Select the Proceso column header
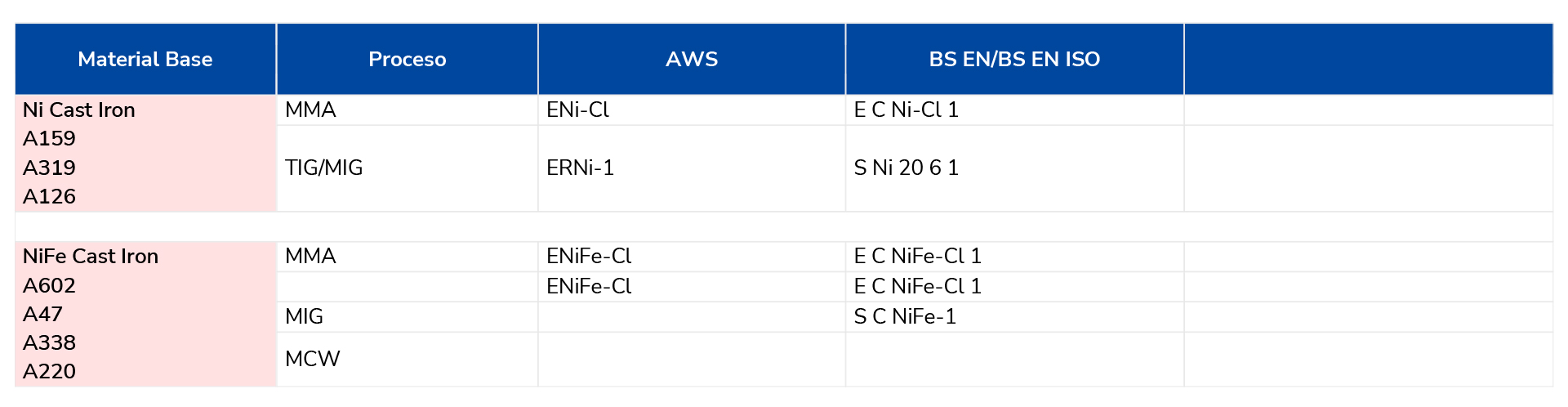This screenshot has width=1568, height=407. pyautogui.click(x=407, y=59)
